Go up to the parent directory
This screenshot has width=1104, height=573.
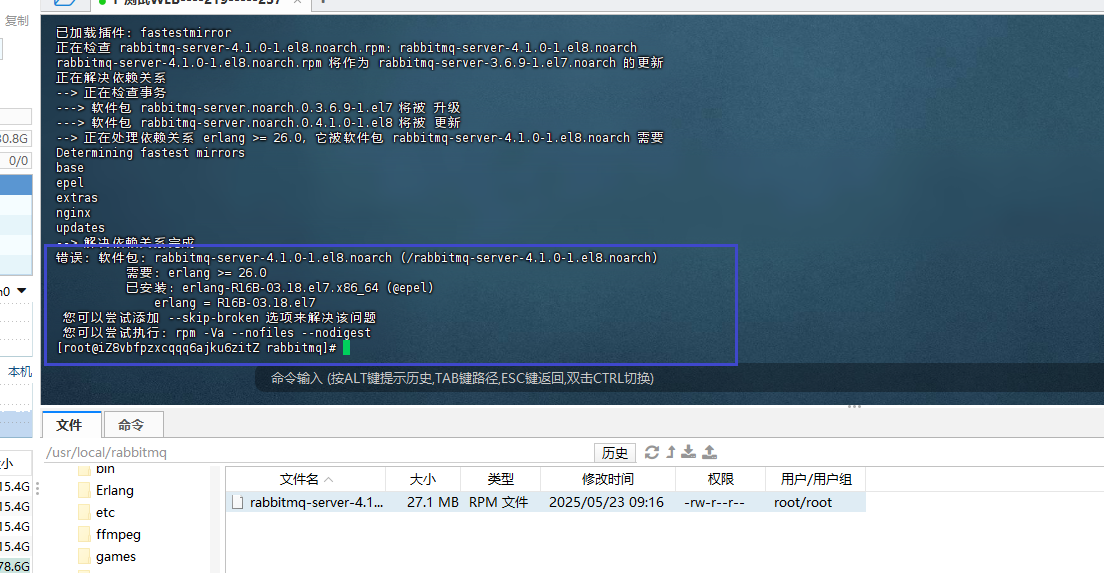(671, 452)
